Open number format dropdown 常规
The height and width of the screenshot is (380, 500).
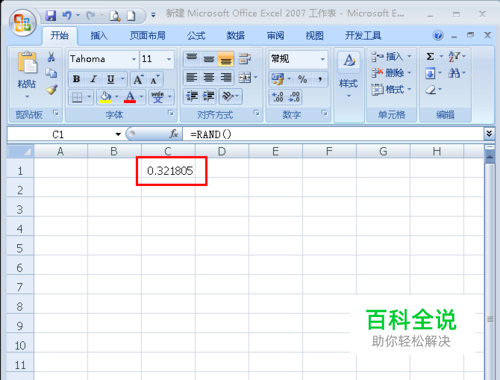323,59
